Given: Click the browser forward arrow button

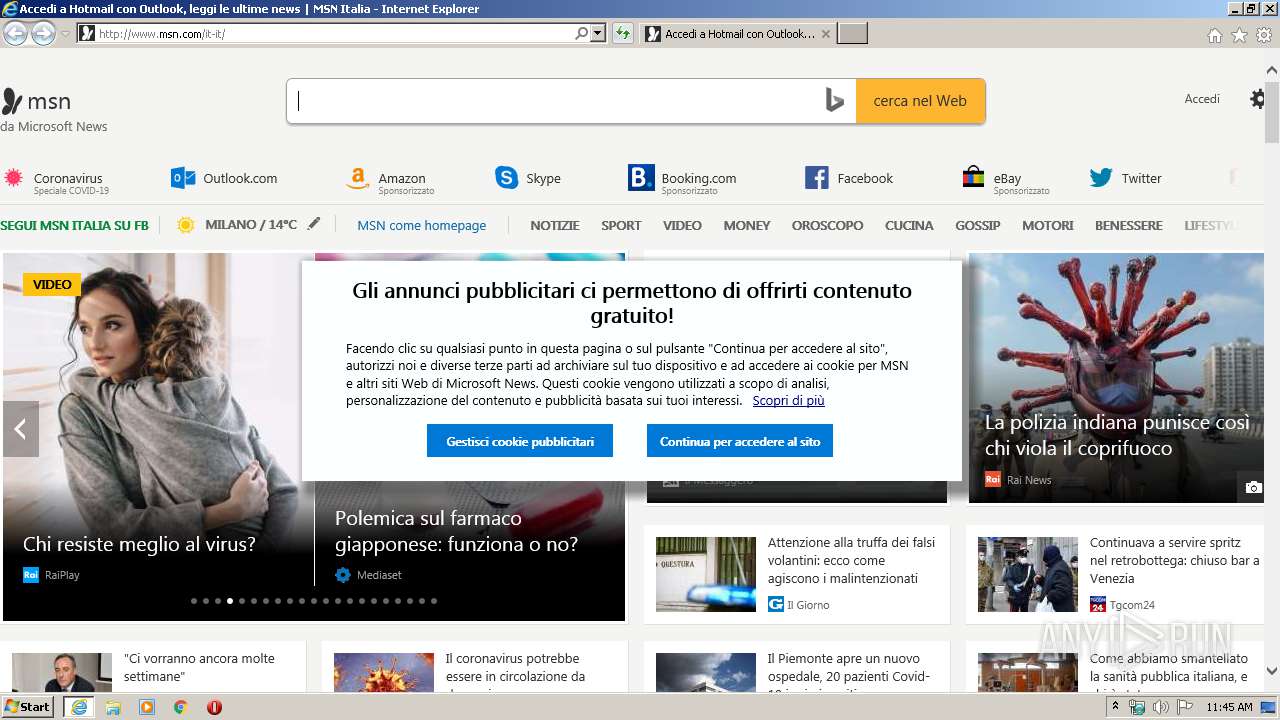Looking at the screenshot, I should click(43, 33).
